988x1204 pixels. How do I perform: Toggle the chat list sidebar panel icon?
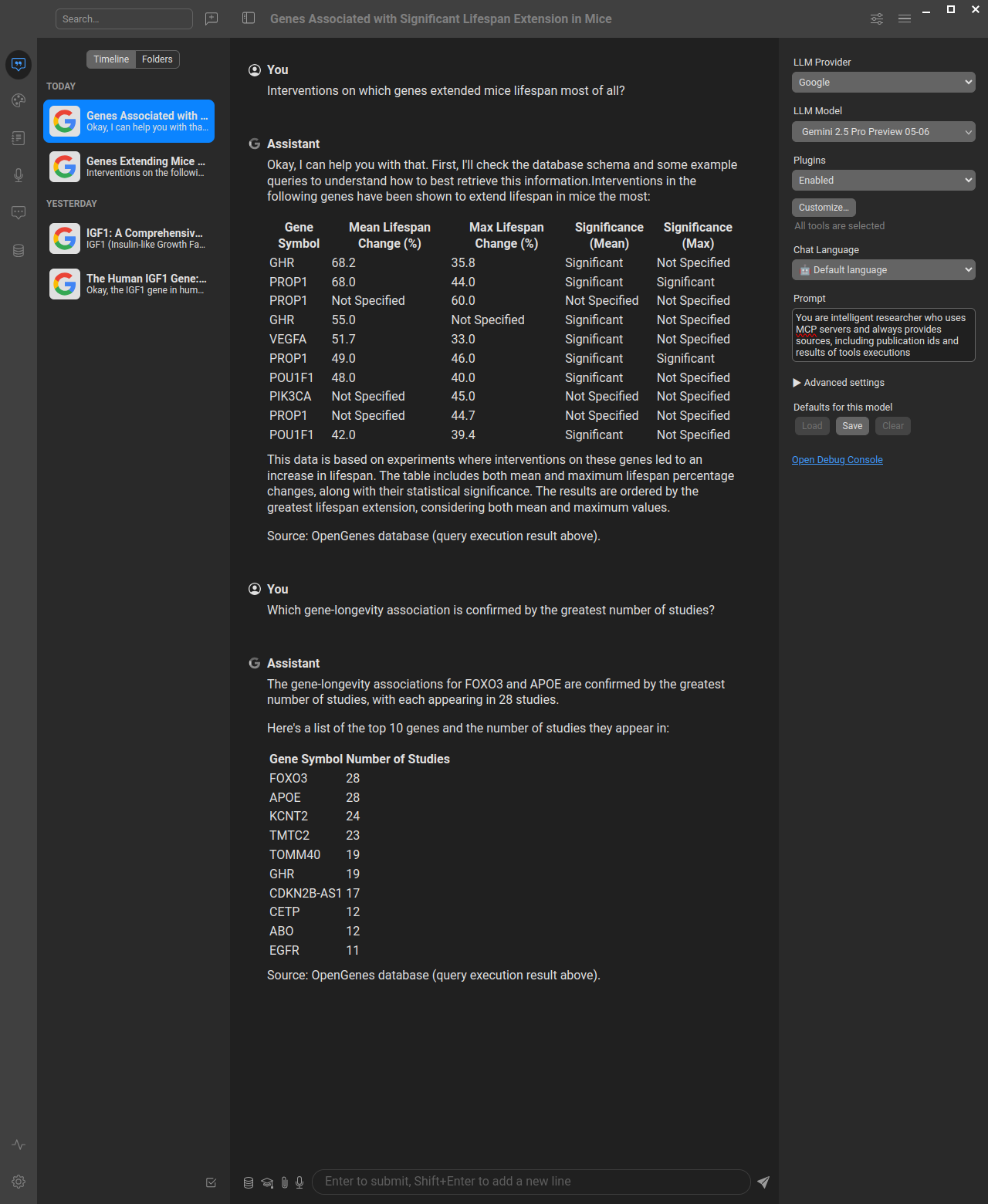click(249, 18)
